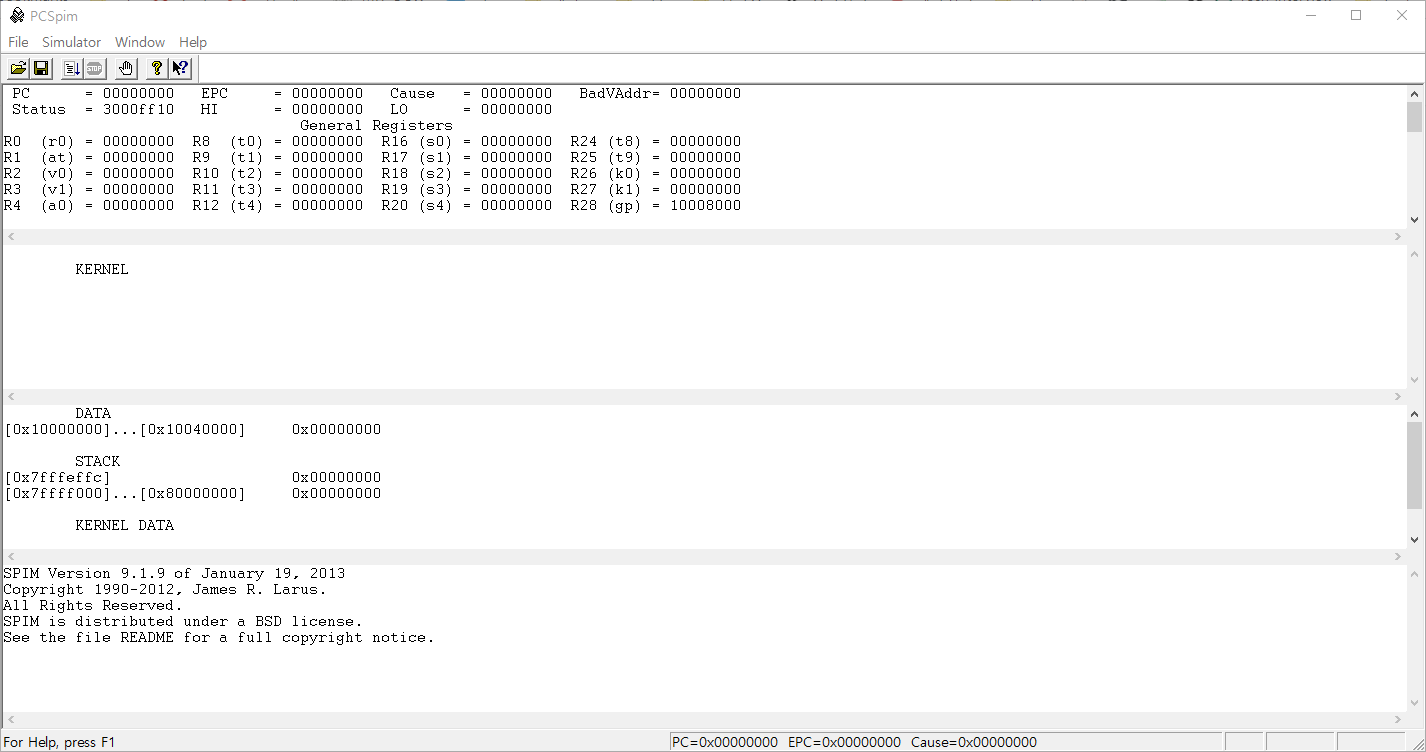Viewport: 1426px width, 752px height.
Task: Click the R4 (a0) register label
Action: [x=40, y=205]
